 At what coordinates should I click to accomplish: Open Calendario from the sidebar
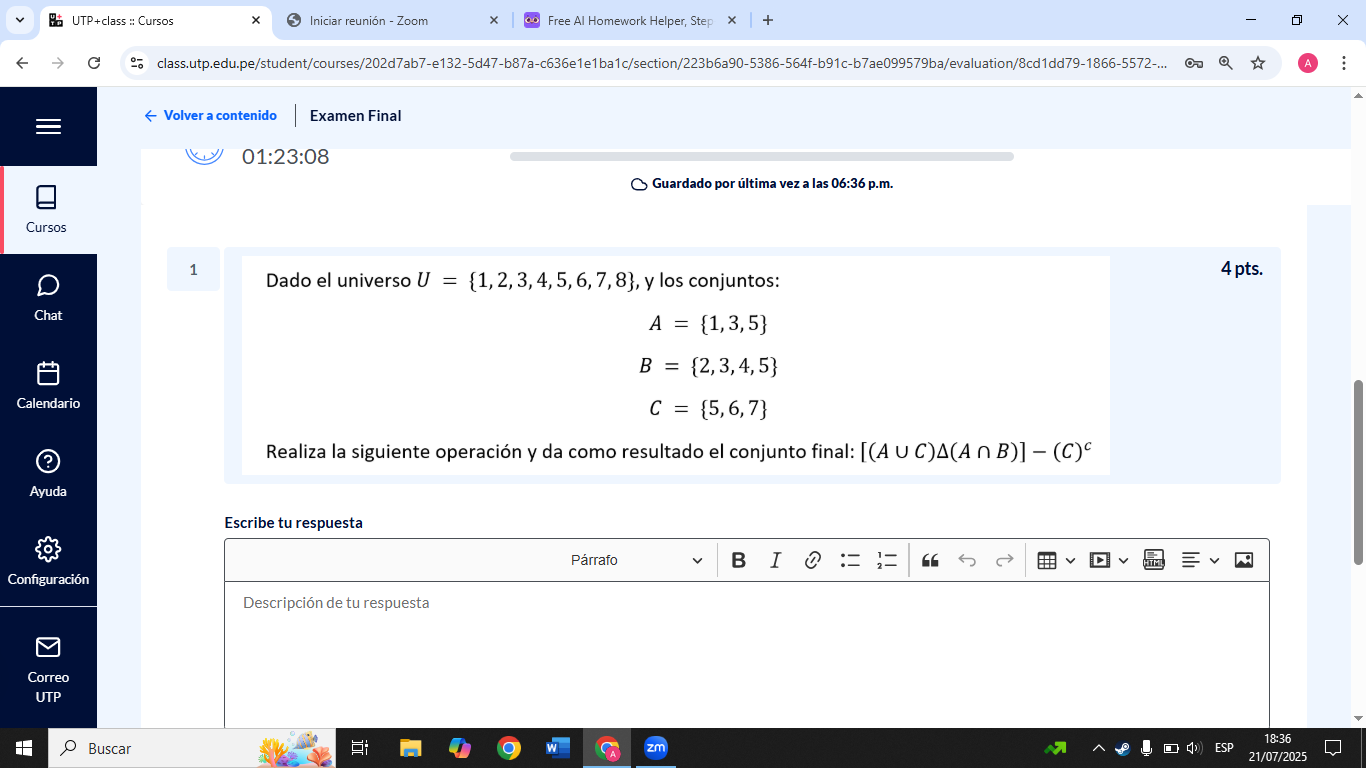(x=48, y=385)
